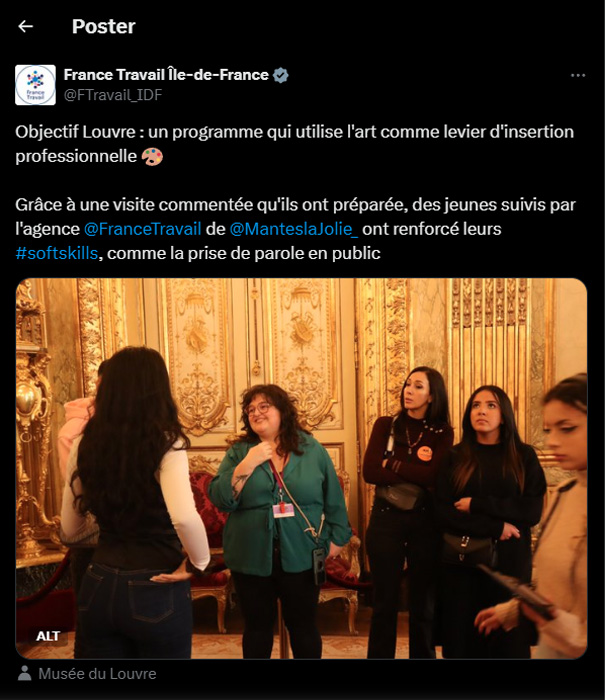Open the Musée du Louvre tagged account

(97, 674)
